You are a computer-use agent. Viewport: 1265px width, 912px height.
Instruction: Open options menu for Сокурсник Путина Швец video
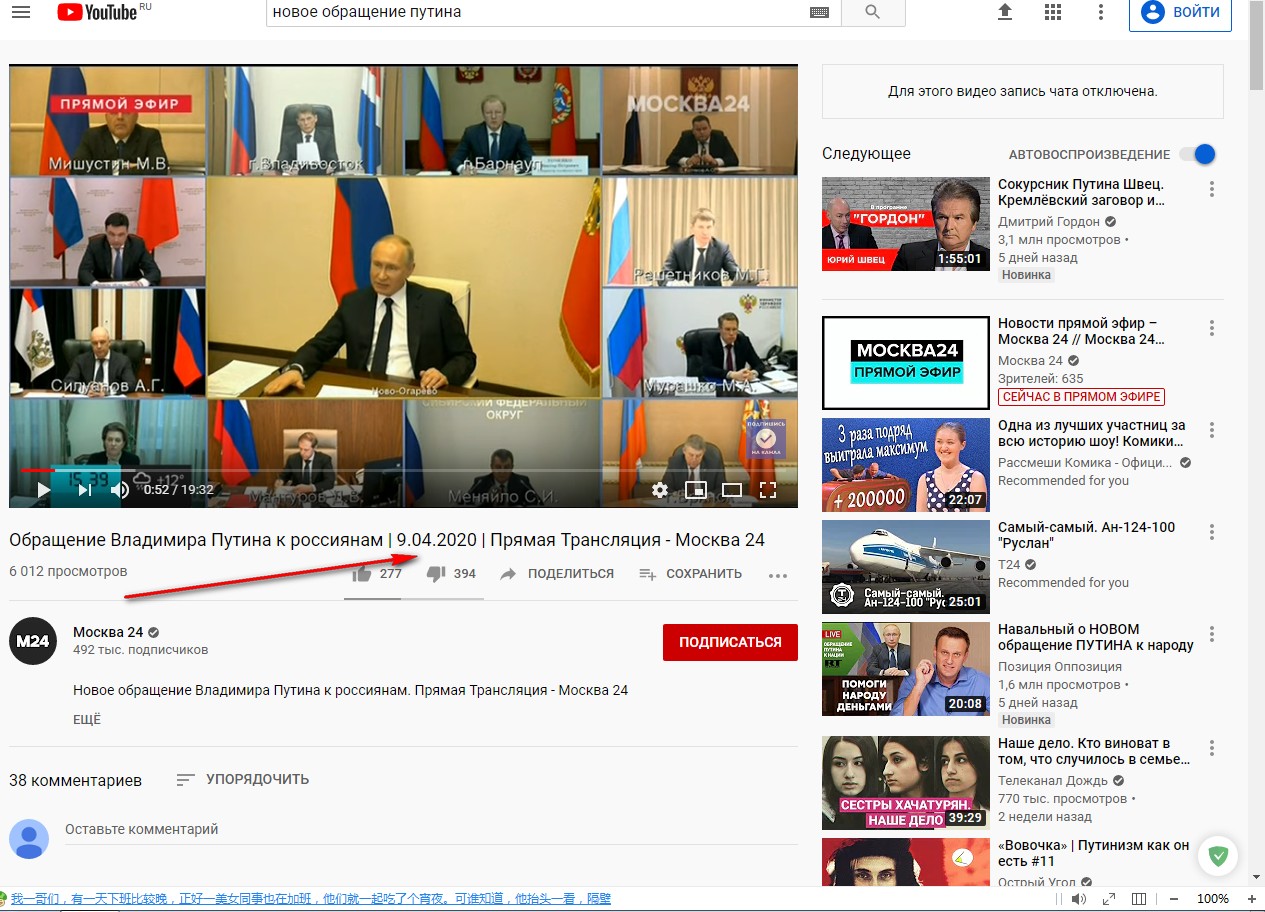[1212, 189]
